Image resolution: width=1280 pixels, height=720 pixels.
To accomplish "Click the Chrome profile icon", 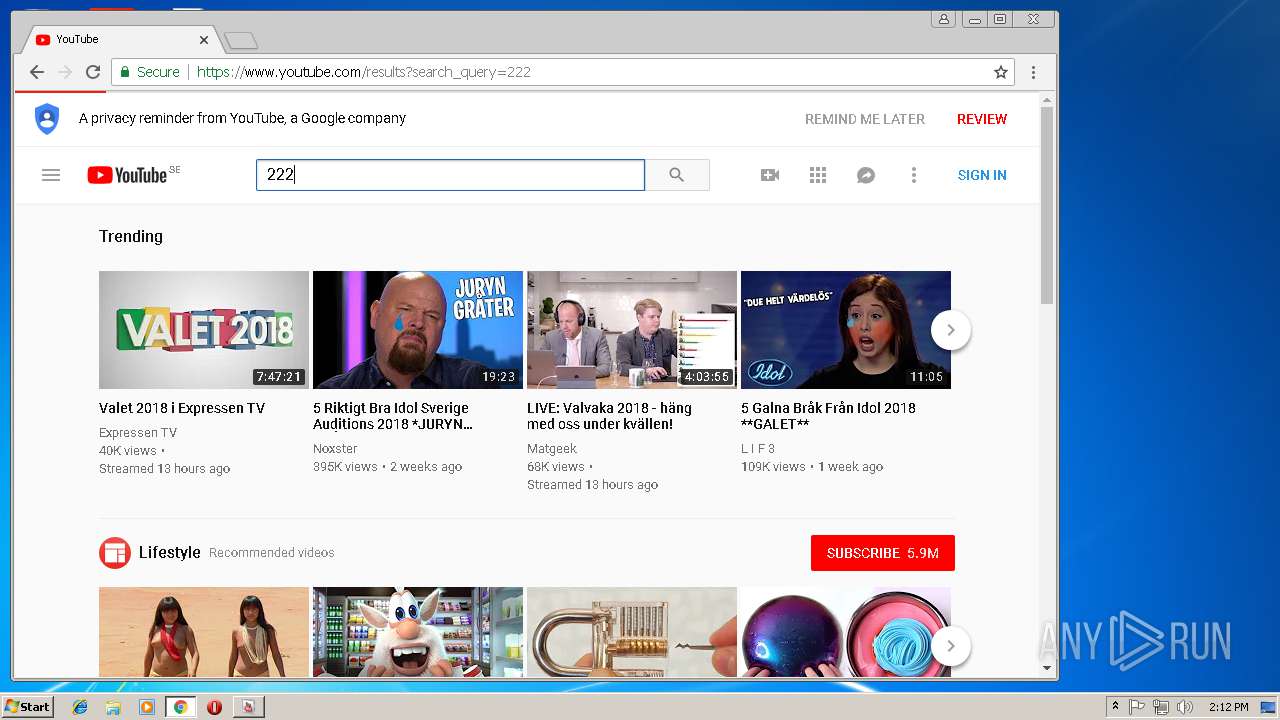I will tap(943, 19).
